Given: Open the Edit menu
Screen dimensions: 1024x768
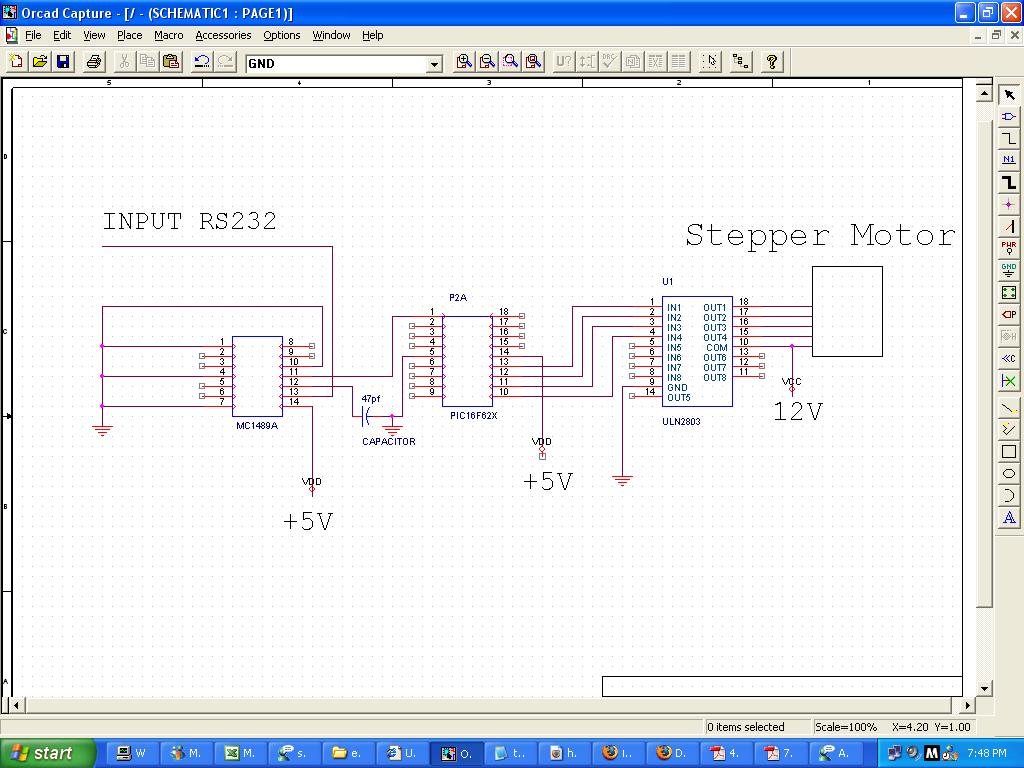Looking at the screenshot, I should [x=62, y=35].
